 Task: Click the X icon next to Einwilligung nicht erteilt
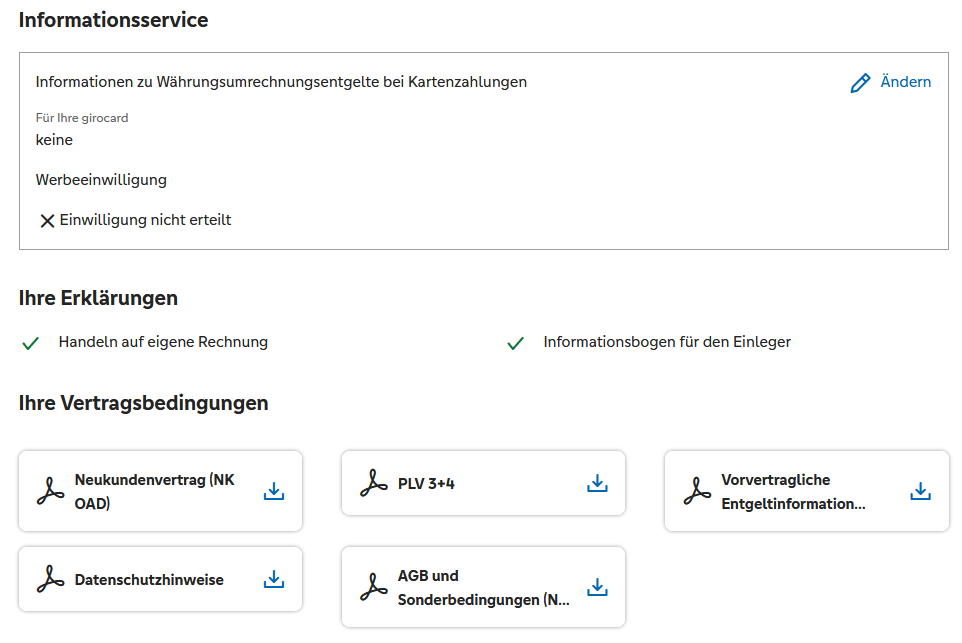tap(46, 221)
